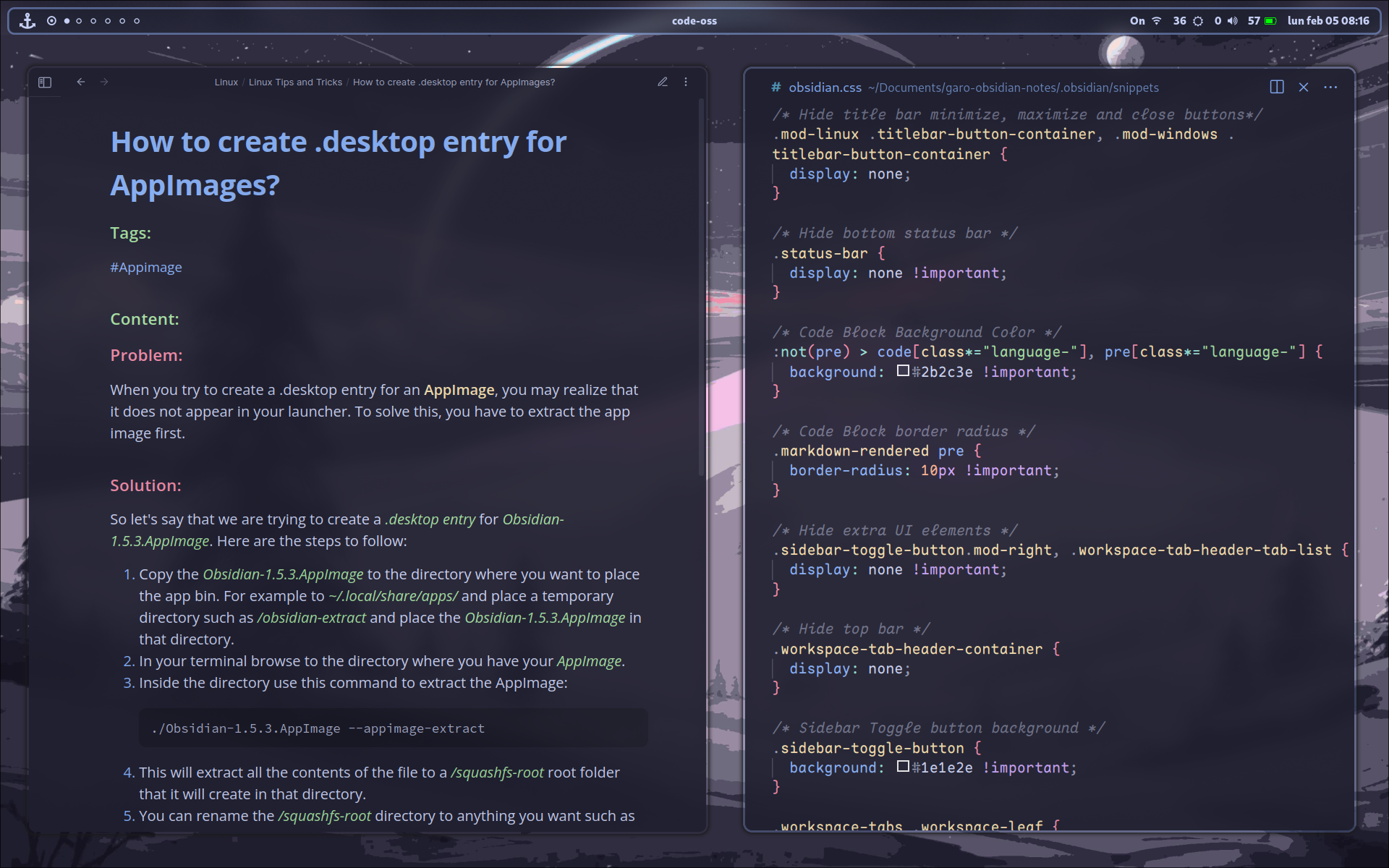The image size is (1389, 868).
Task: Open Linux Tips and Tricks breadcrumb
Action: coord(295,82)
